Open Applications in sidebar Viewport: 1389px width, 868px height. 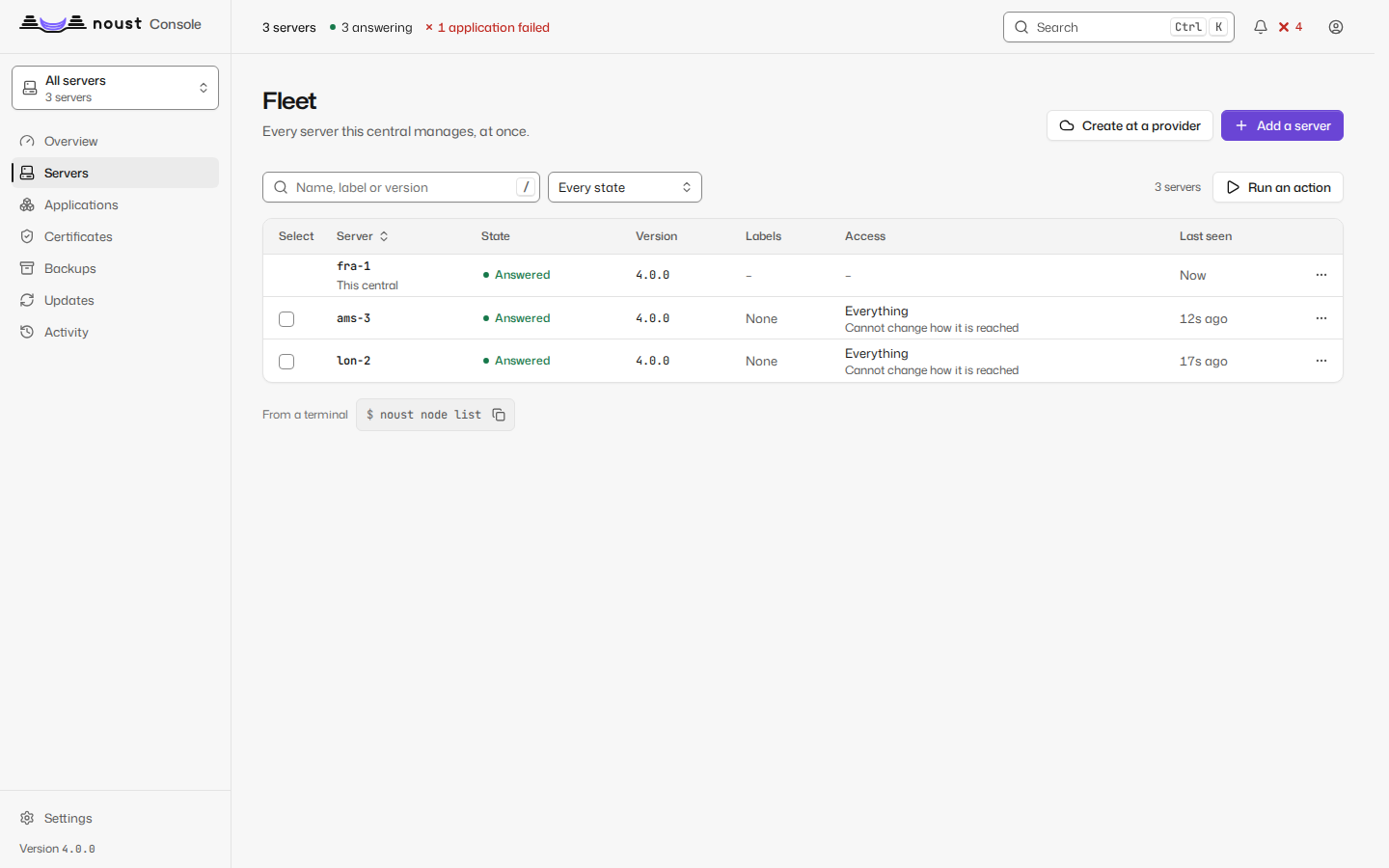(115, 204)
